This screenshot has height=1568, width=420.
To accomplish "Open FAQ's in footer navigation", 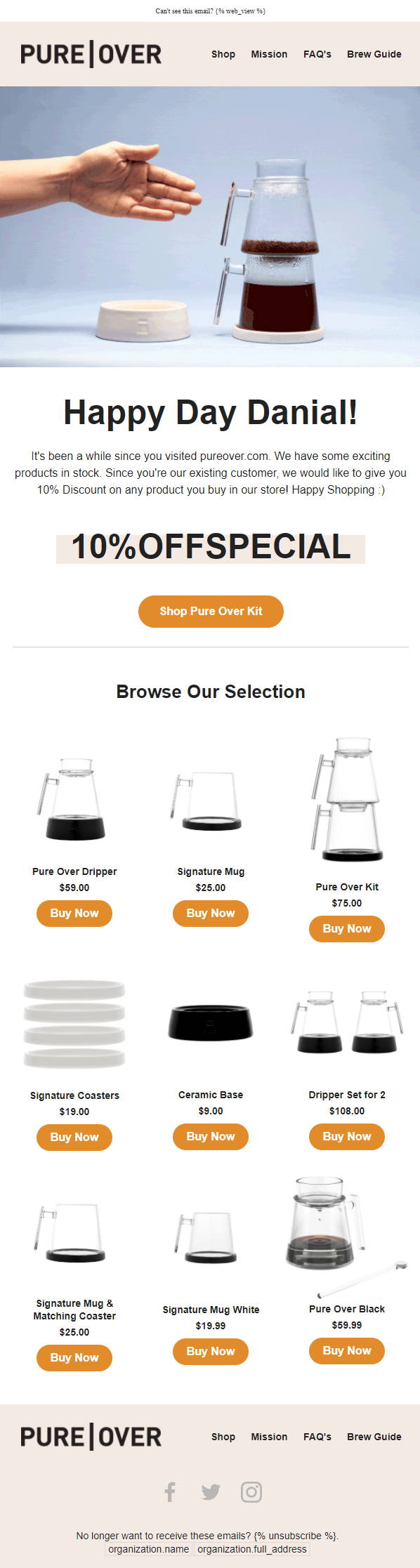I will (317, 1437).
